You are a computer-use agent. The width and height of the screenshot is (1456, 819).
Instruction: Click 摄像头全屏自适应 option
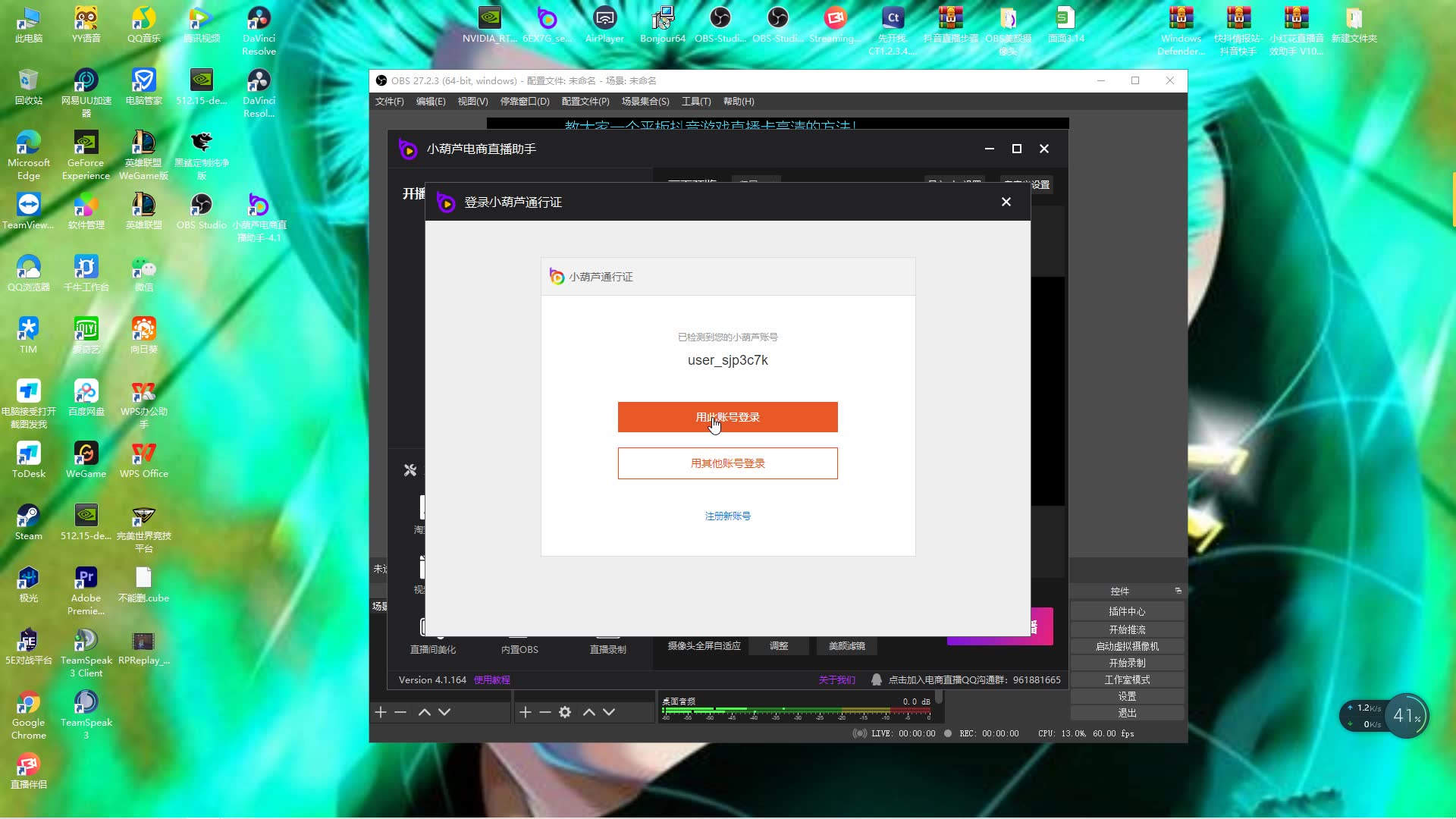point(704,646)
